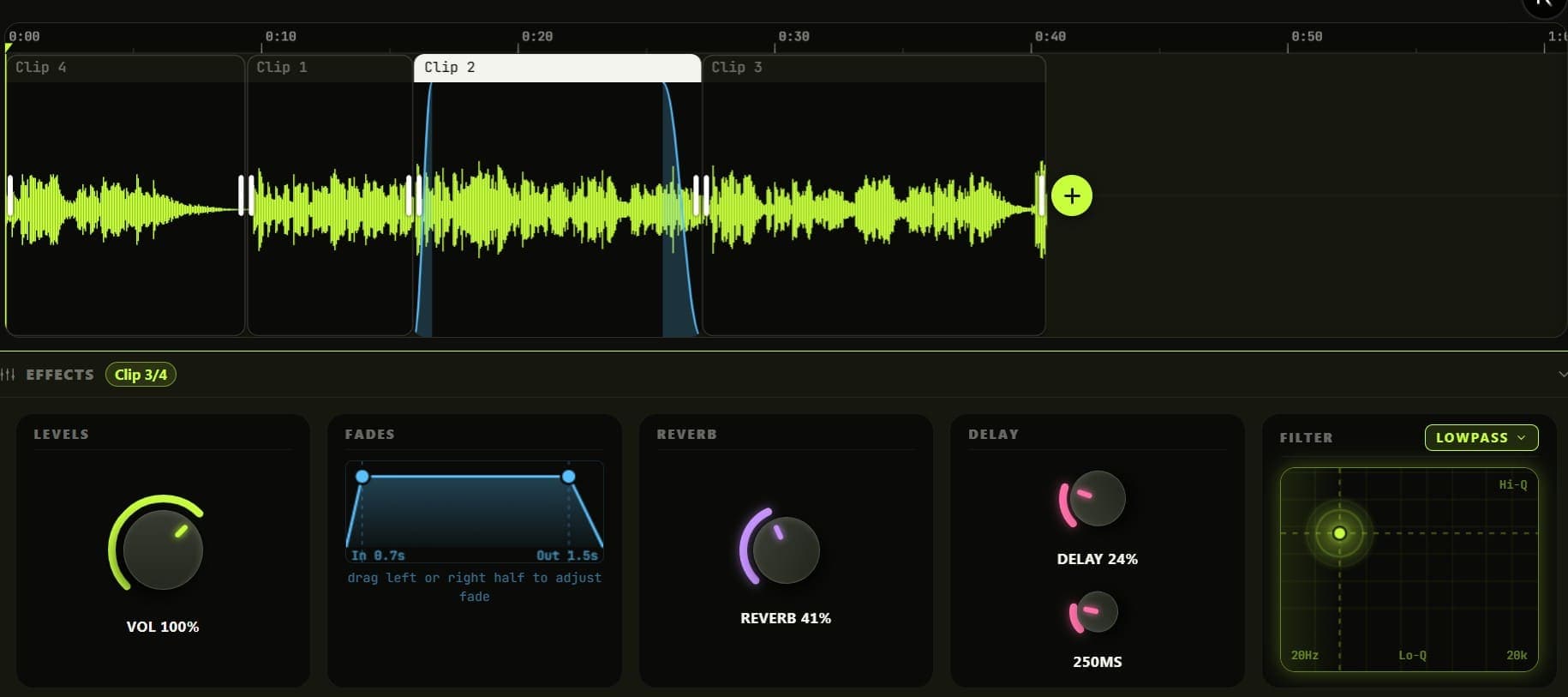
Task: Click the trim handle between Clip 1 and Clip 2
Action: click(x=414, y=195)
